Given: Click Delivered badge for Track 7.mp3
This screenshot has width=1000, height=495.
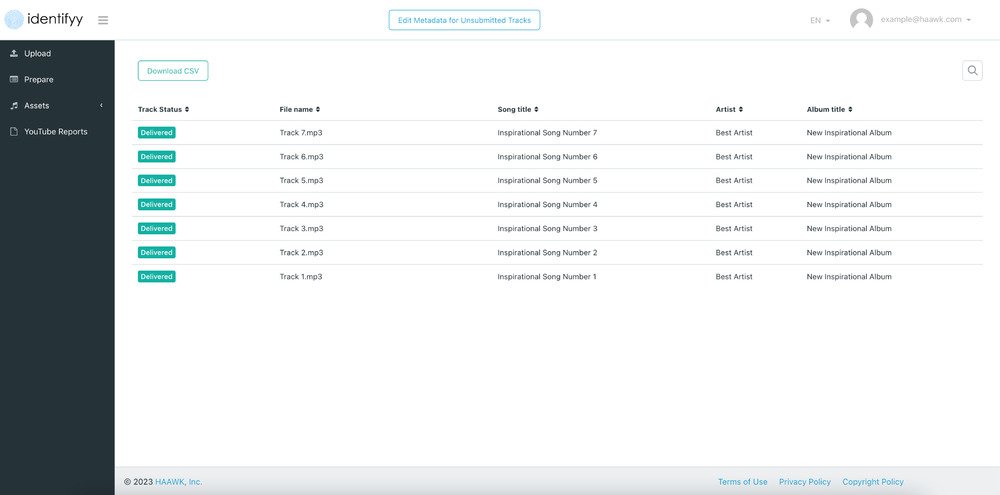Looking at the screenshot, I should [156, 133].
